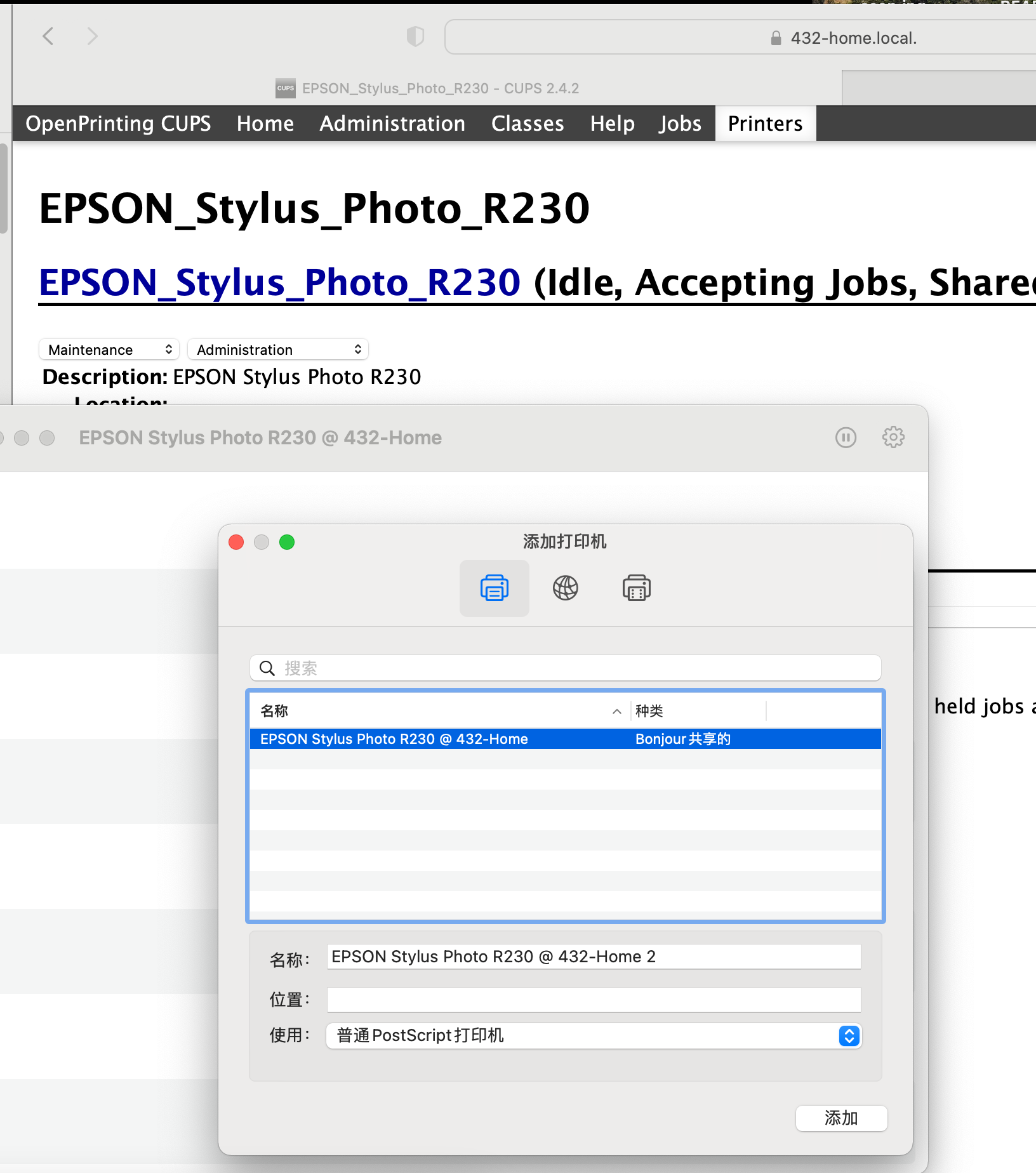Select the default printer tab icon

(494, 588)
